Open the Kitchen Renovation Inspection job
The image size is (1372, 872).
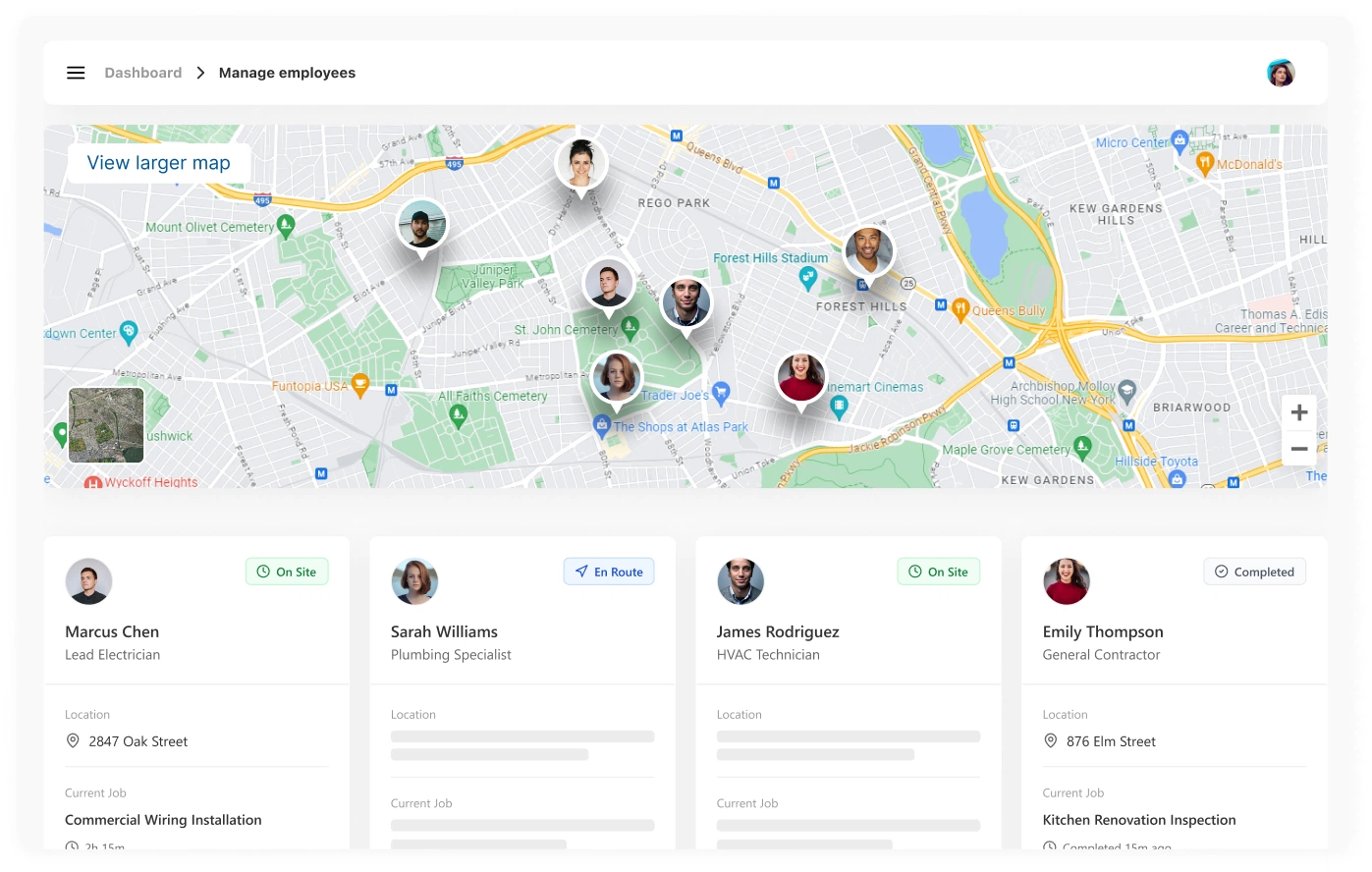(1139, 820)
